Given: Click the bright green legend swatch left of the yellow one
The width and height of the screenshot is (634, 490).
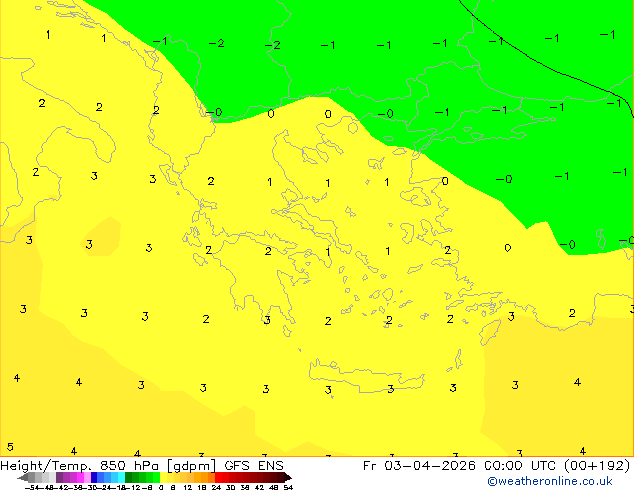Looking at the screenshot, I should pyautogui.click(x=156, y=477).
